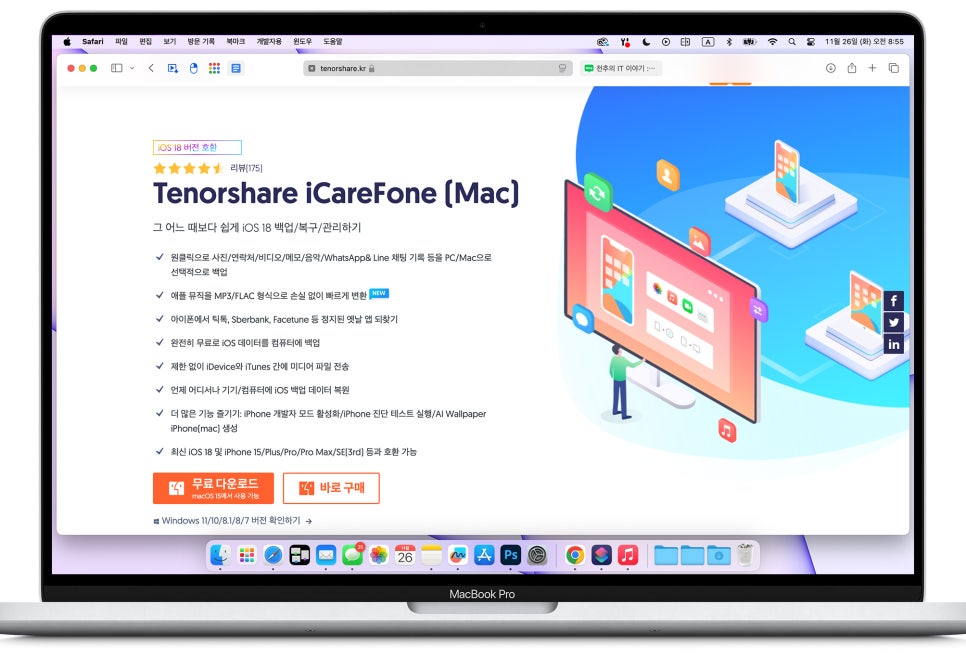Share page via LinkedIn icon
Image resolution: width=966 pixels, height=658 pixels.
click(894, 344)
